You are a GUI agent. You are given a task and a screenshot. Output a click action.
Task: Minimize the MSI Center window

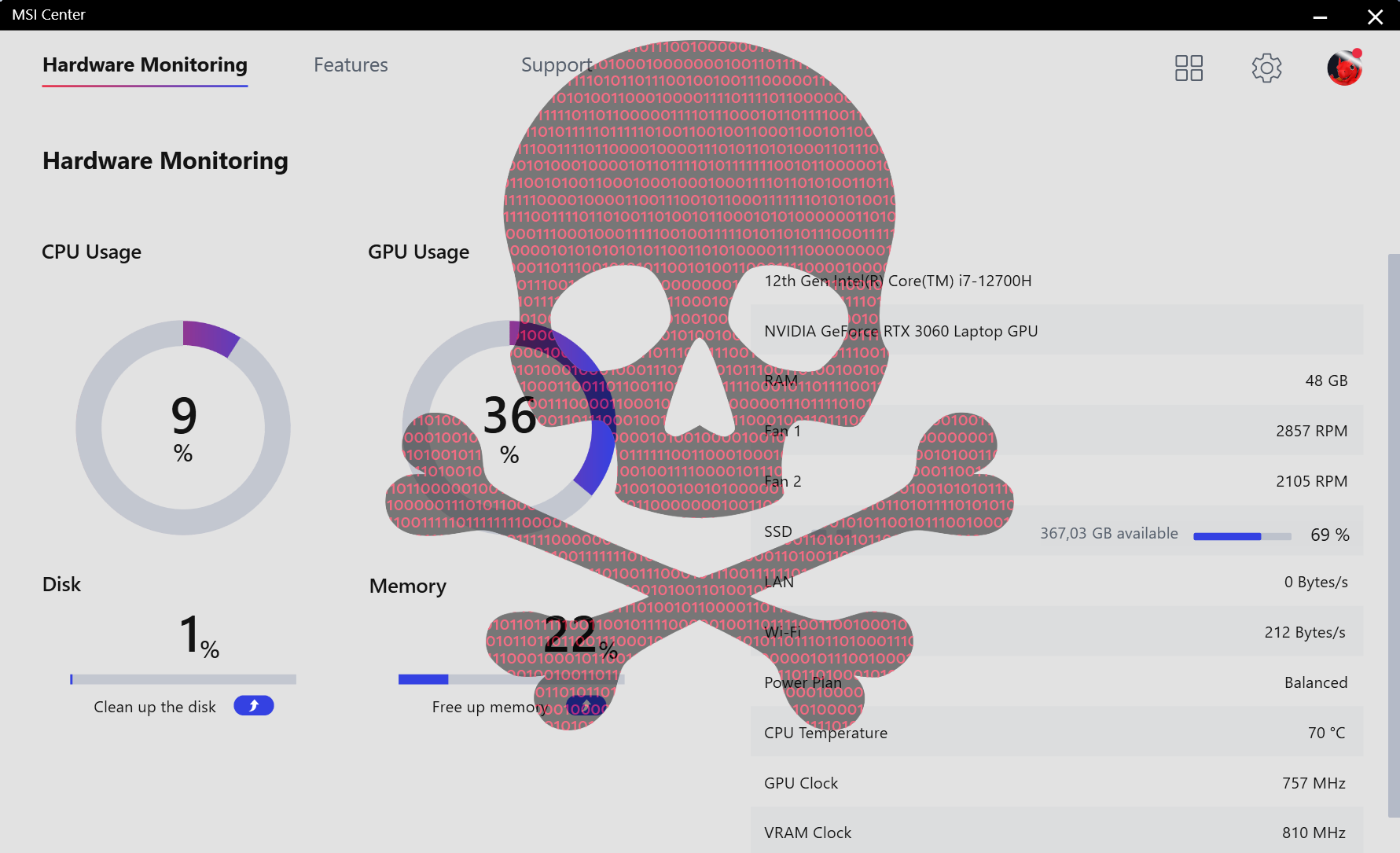pos(1320,17)
